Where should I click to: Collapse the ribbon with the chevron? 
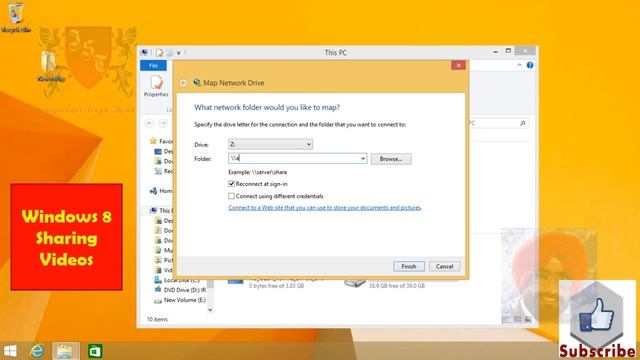519,65
